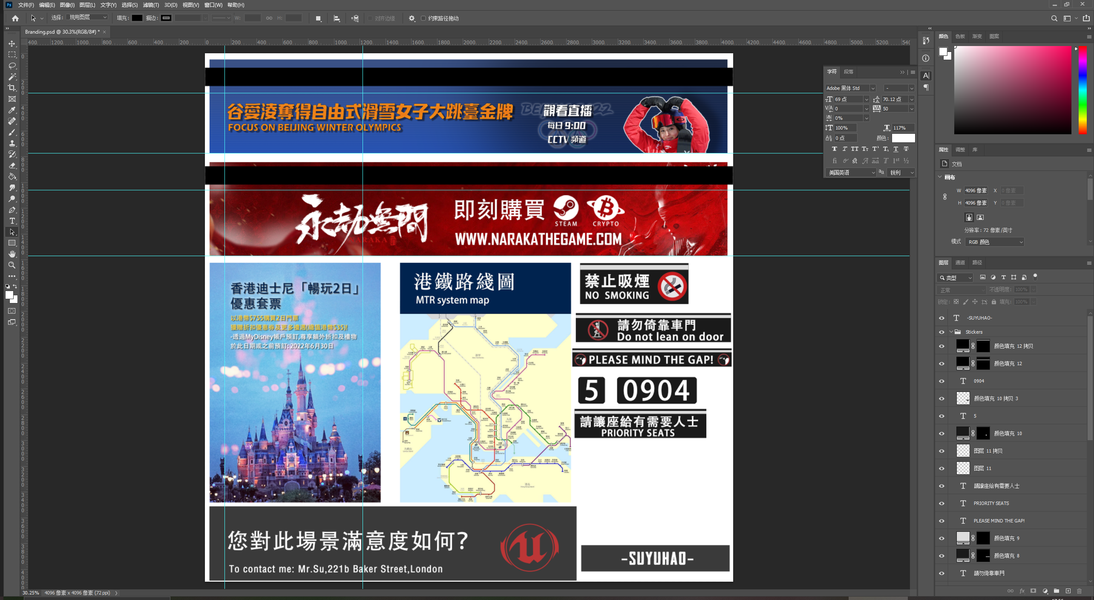Open the search icon at top right
This screenshot has width=1094, height=600.
point(1054,18)
